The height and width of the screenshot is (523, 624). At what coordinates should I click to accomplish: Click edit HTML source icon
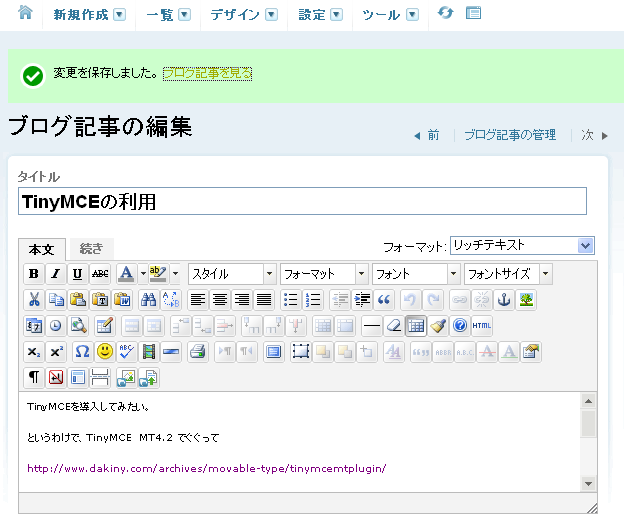[x=482, y=326]
